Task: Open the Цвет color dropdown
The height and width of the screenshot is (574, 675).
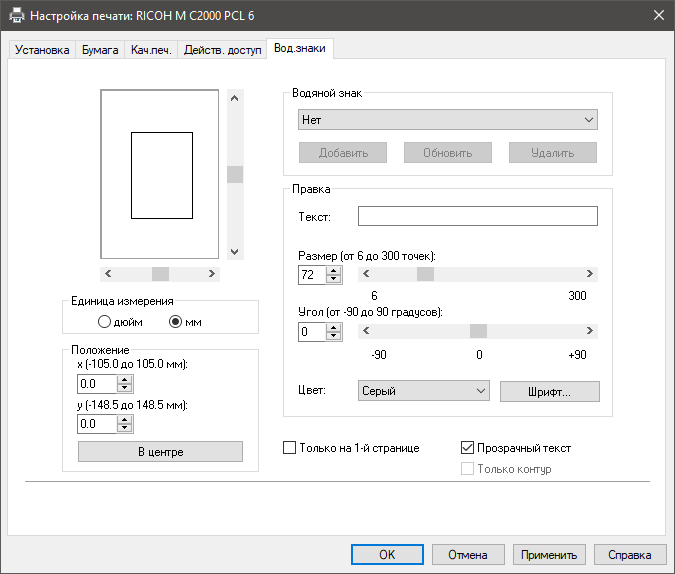Action: coord(423,391)
